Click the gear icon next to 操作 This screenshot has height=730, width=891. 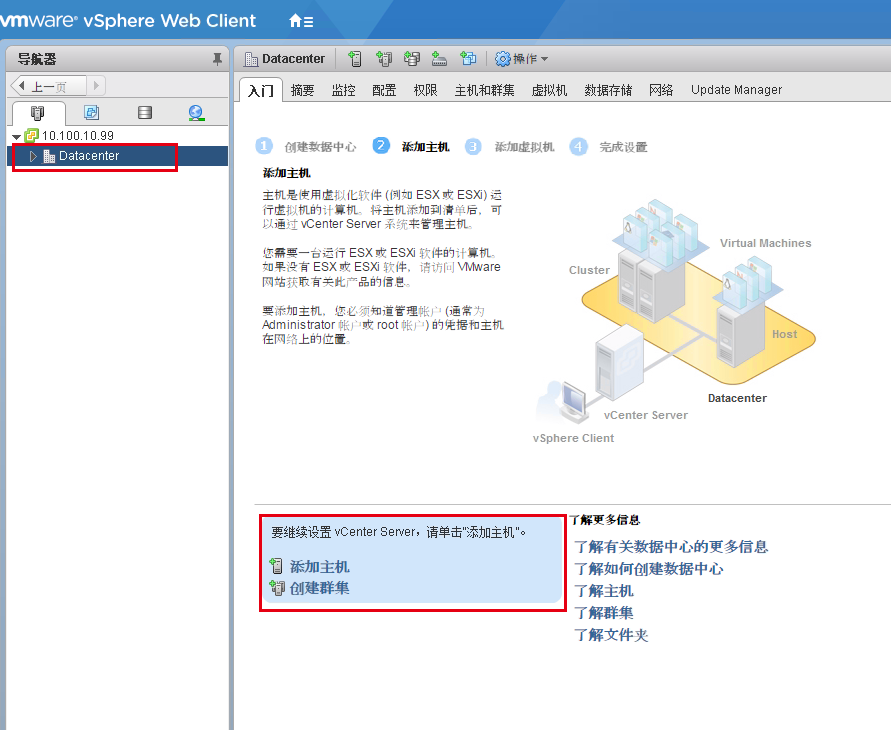click(x=502, y=59)
